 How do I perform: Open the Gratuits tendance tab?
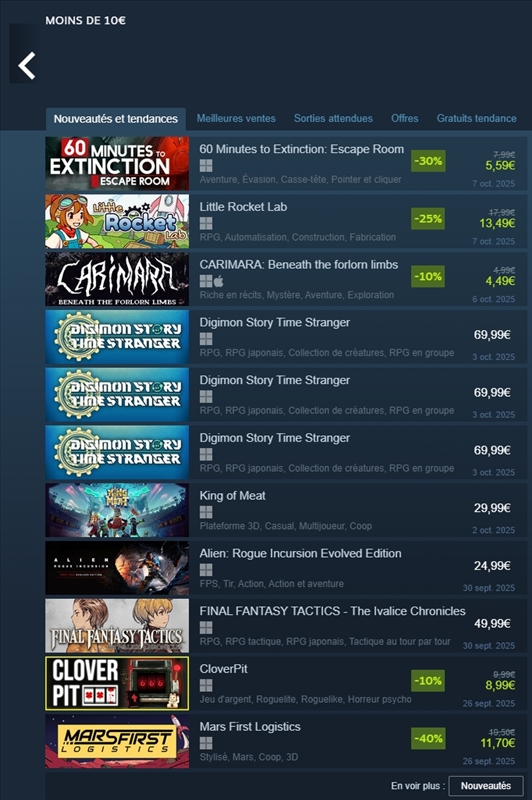click(476, 118)
